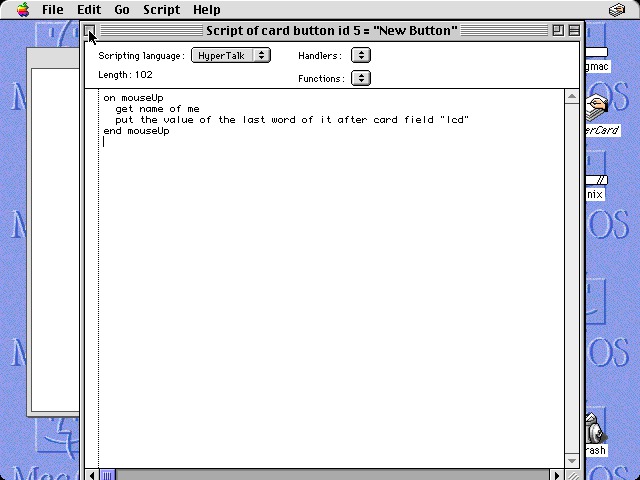Click the script window zoom box
The width and height of the screenshot is (640, 480).
(x=558, y=30)
